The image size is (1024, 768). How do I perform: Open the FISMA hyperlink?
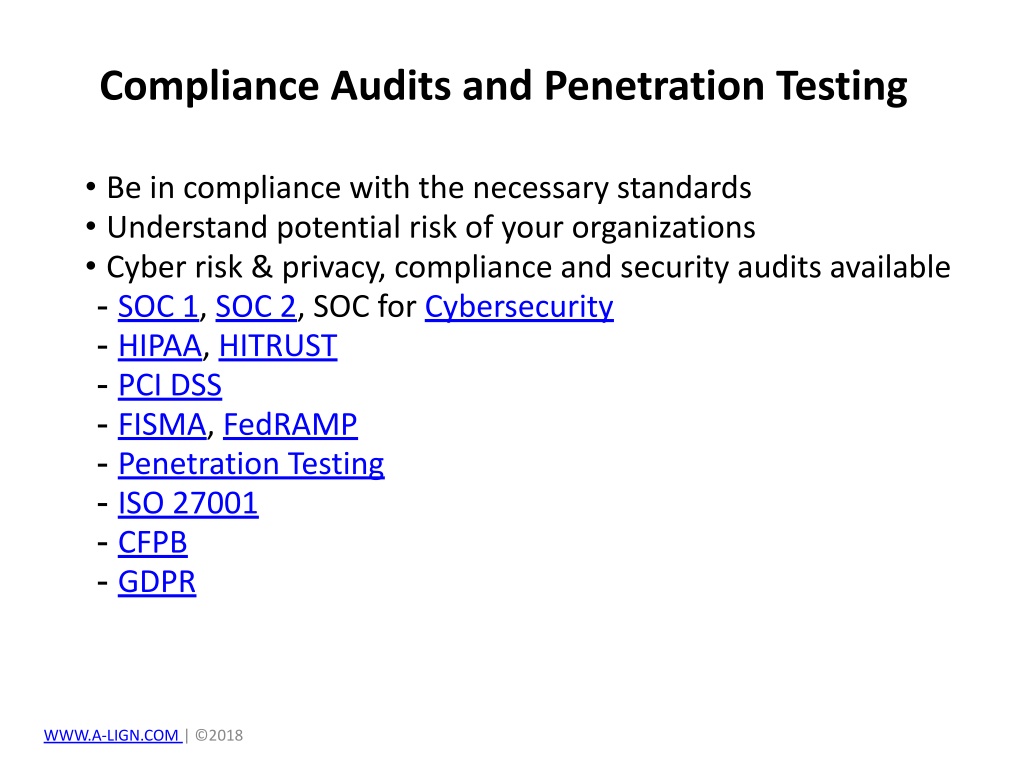click(x=162, y=424)
